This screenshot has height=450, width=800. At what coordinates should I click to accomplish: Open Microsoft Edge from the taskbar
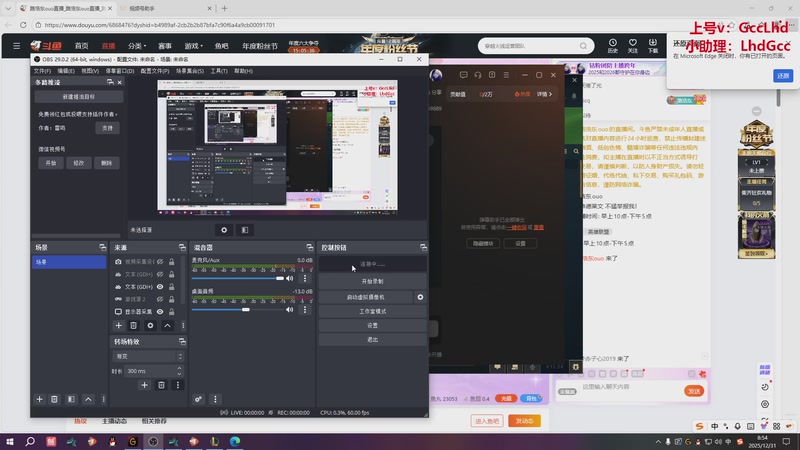click(x=235, y=441)
